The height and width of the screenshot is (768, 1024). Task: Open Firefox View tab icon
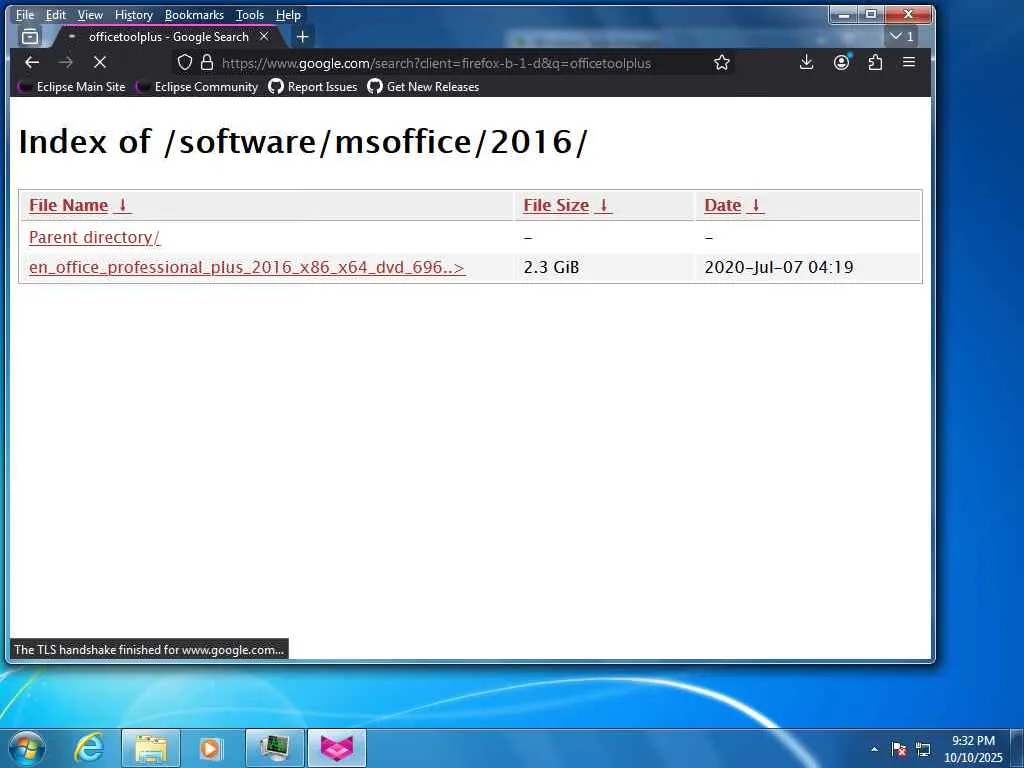[30, 37]
